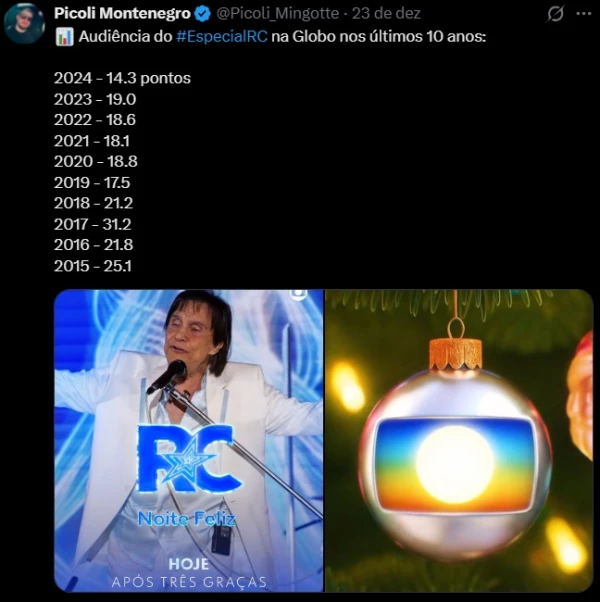Click the APÓS TRÊS GRAÇAS text

pyautogui.click(x=189, y=582)
